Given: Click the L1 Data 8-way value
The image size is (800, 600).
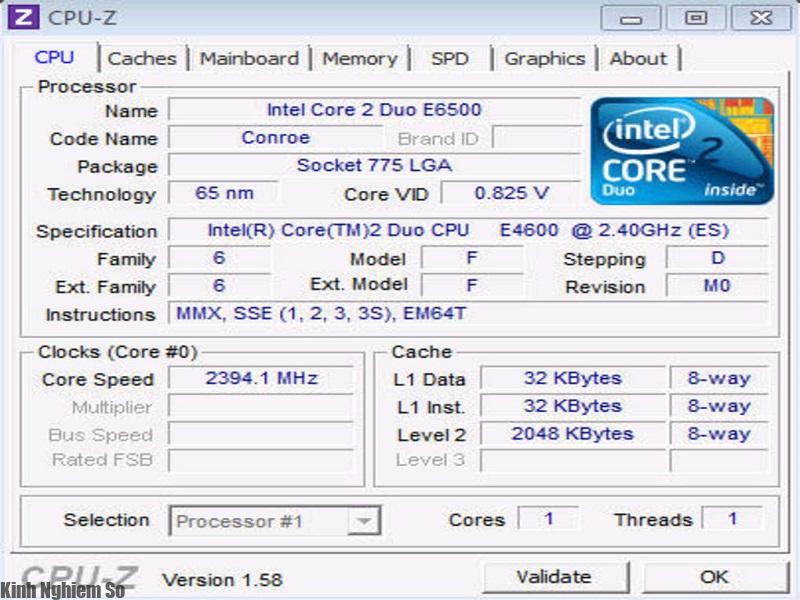Looking at the screenshot, I should pyautogui.click(x=719, y=379).
